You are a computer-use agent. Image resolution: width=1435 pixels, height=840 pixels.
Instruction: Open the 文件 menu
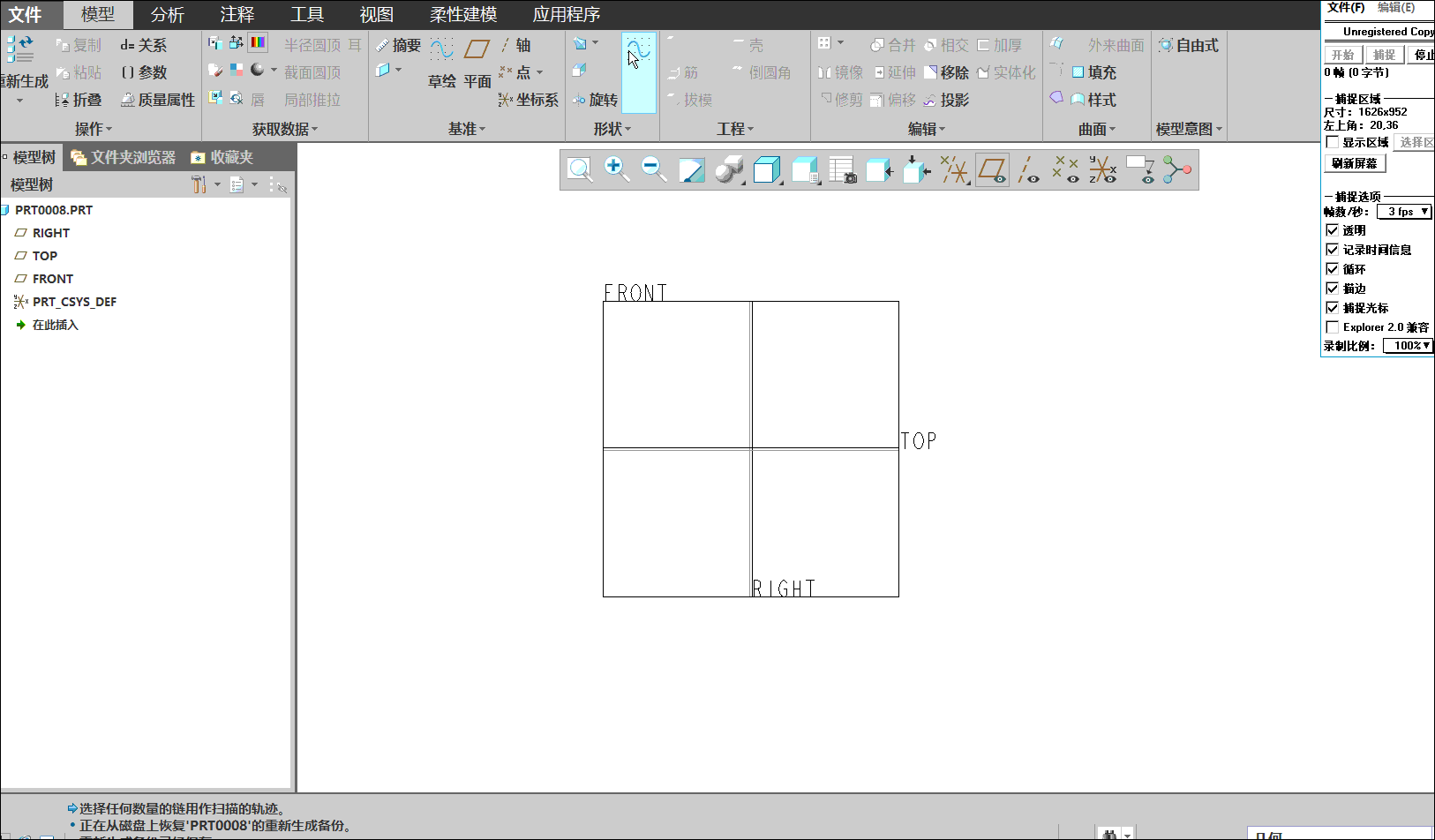(26, 15)
